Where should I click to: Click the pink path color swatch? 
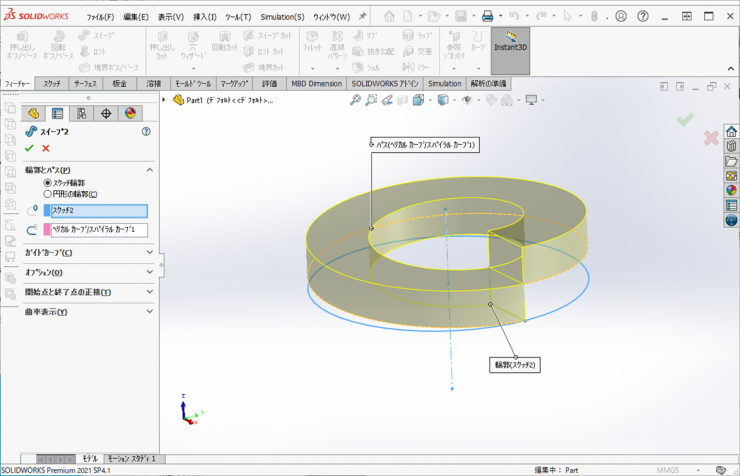46,230
